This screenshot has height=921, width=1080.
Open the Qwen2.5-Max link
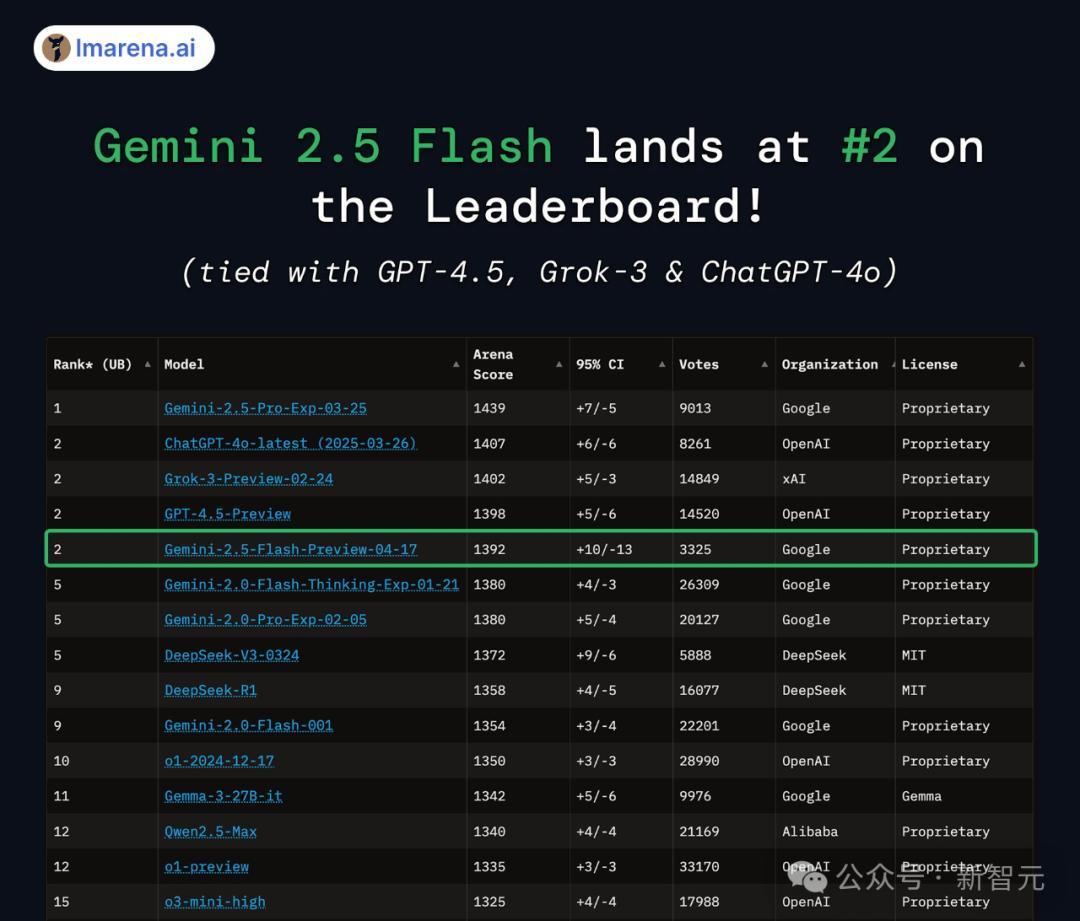point(210,831)
